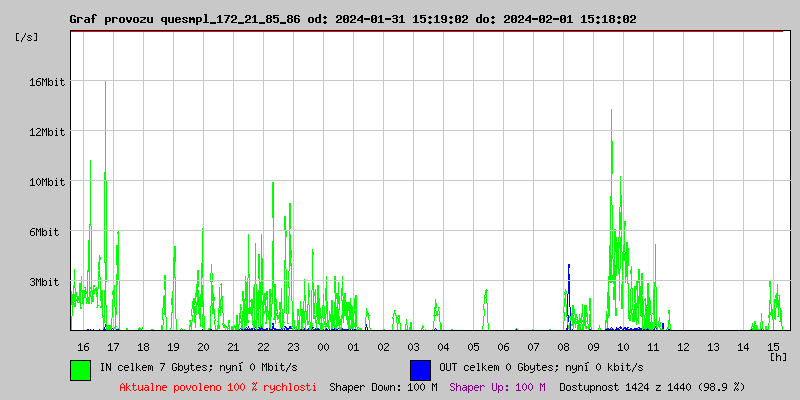Select hour 00 on the time axis
The width and height of the screenshot is (800, 400).
[323, 347]
